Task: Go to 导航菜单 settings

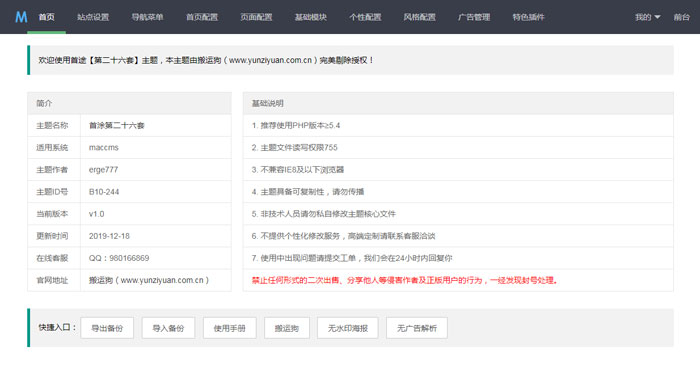Action: 147,17
